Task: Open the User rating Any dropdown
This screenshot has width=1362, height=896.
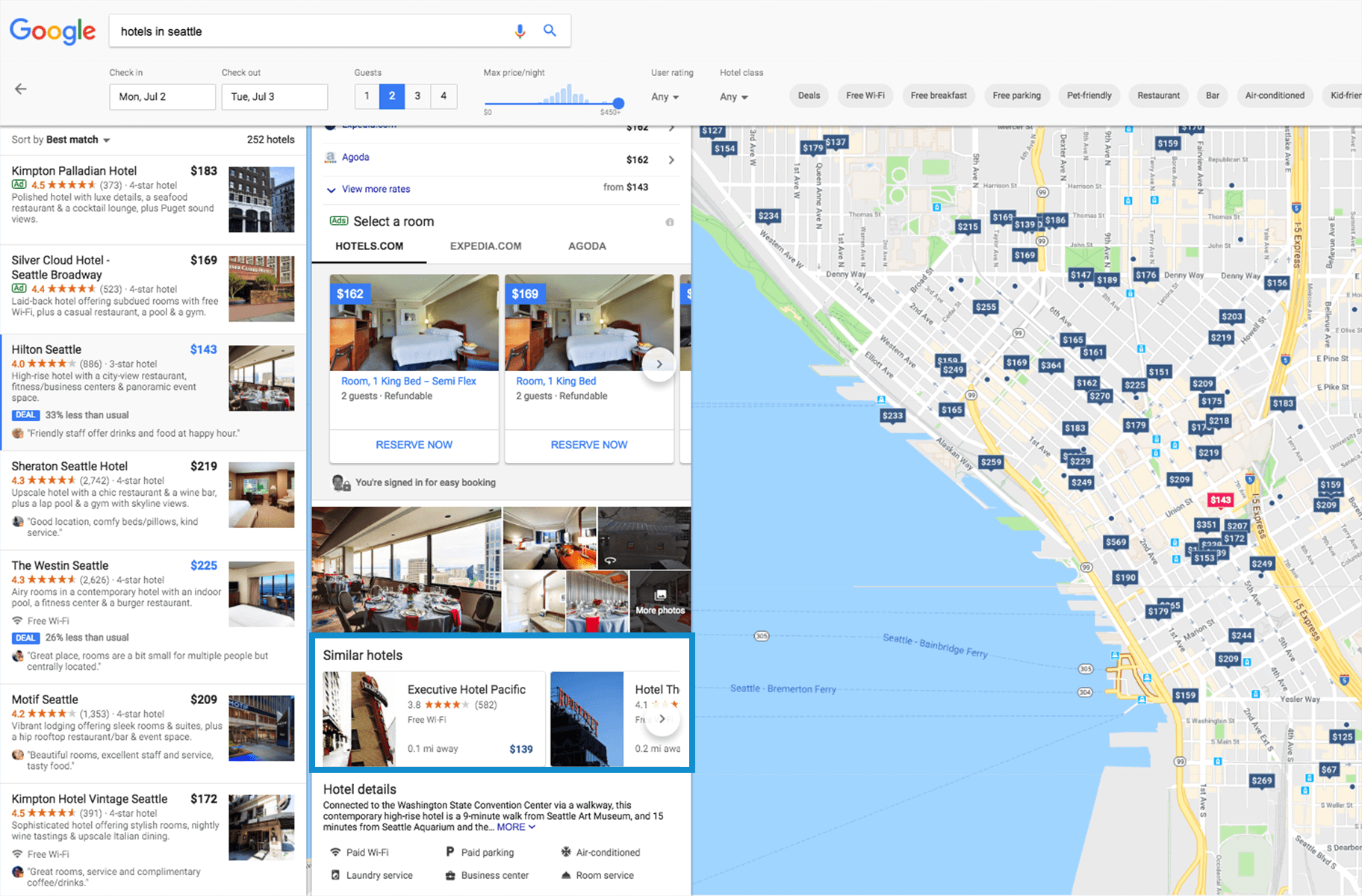Action: click(x=665, y=97)
